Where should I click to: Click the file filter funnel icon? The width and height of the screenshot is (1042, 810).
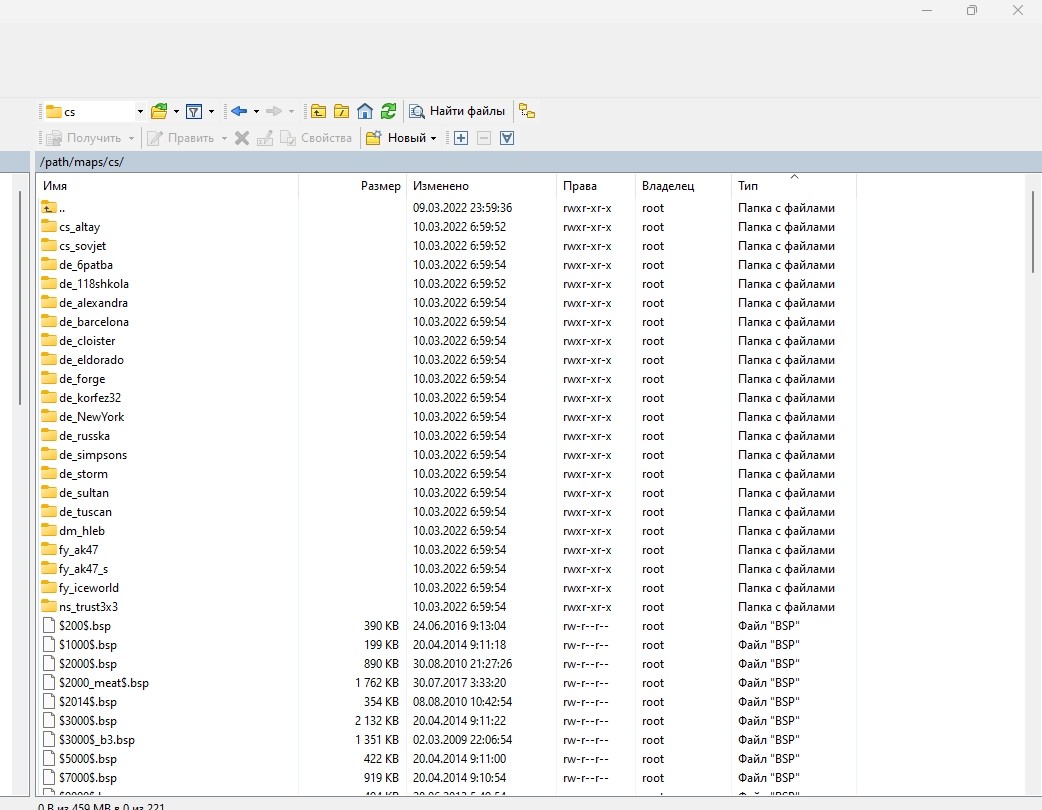[x=194, y=111]
